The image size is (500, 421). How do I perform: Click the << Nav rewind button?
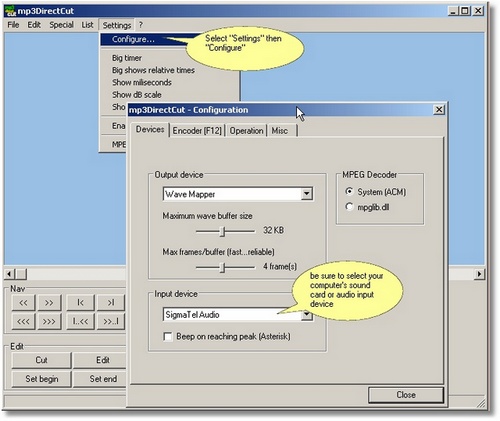click(23, 303)
